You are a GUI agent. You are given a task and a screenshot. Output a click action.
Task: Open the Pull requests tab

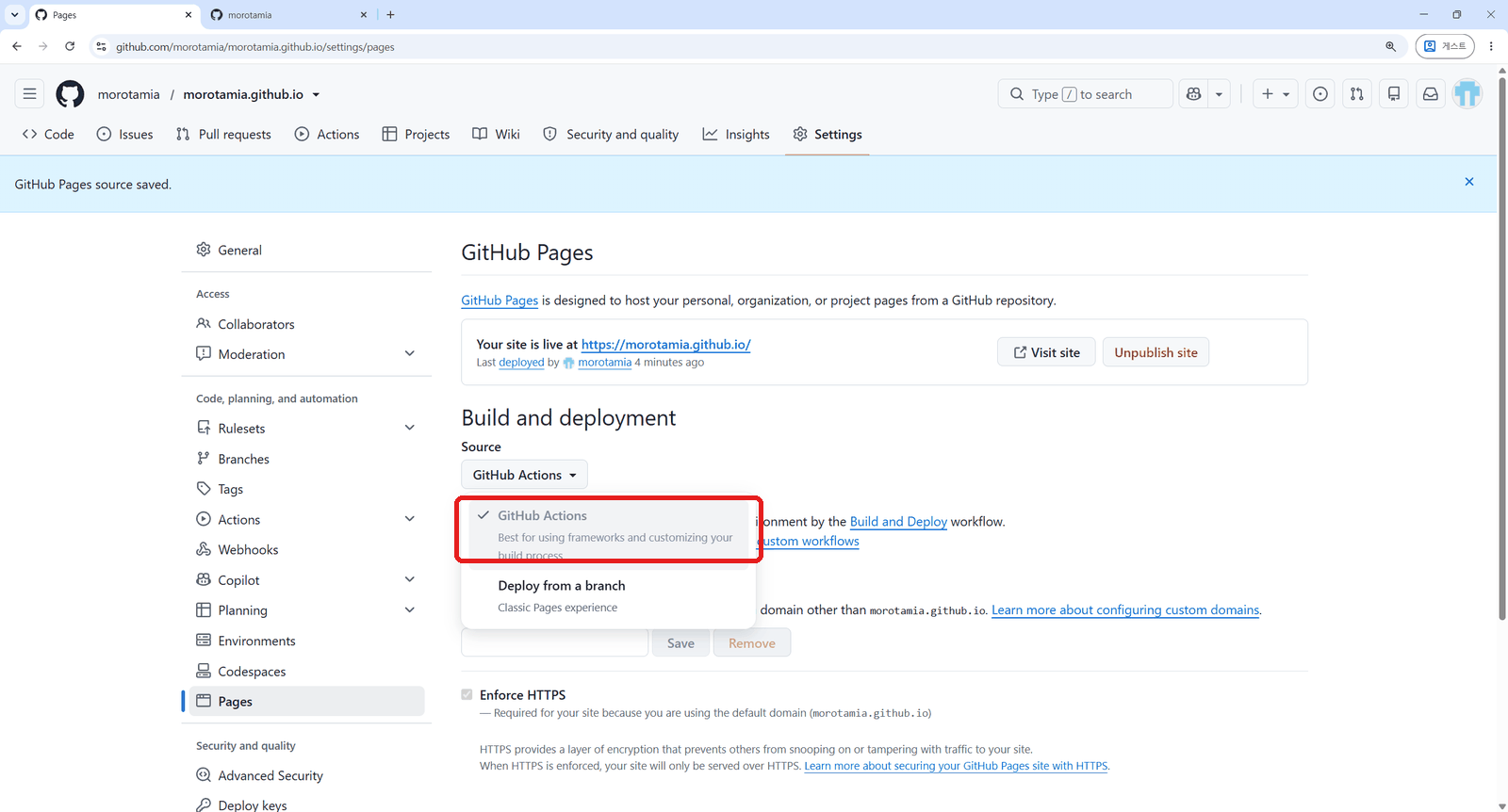pyautogui.click(x=223, y=134)
